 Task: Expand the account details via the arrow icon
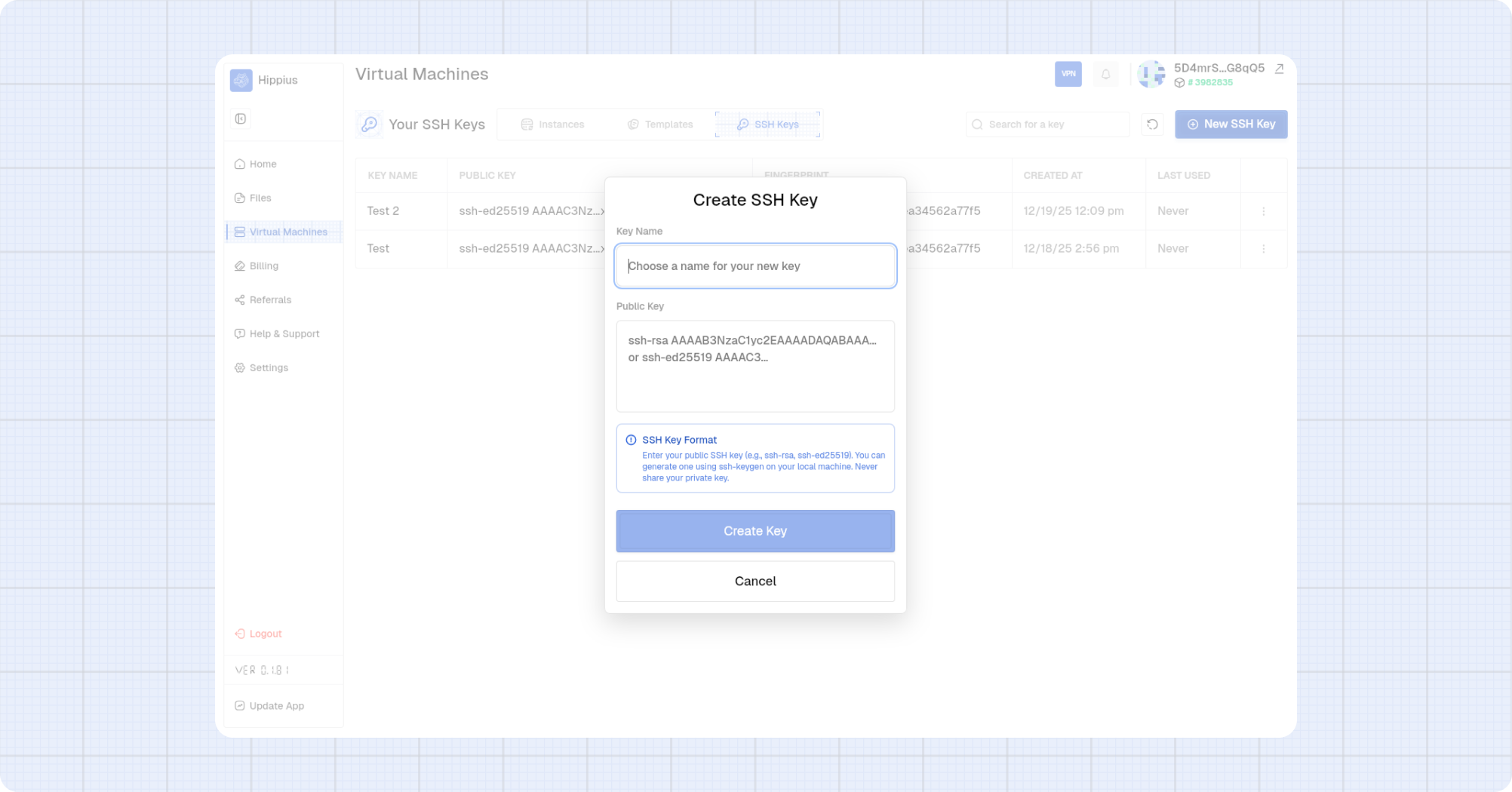click(1278, 68)
